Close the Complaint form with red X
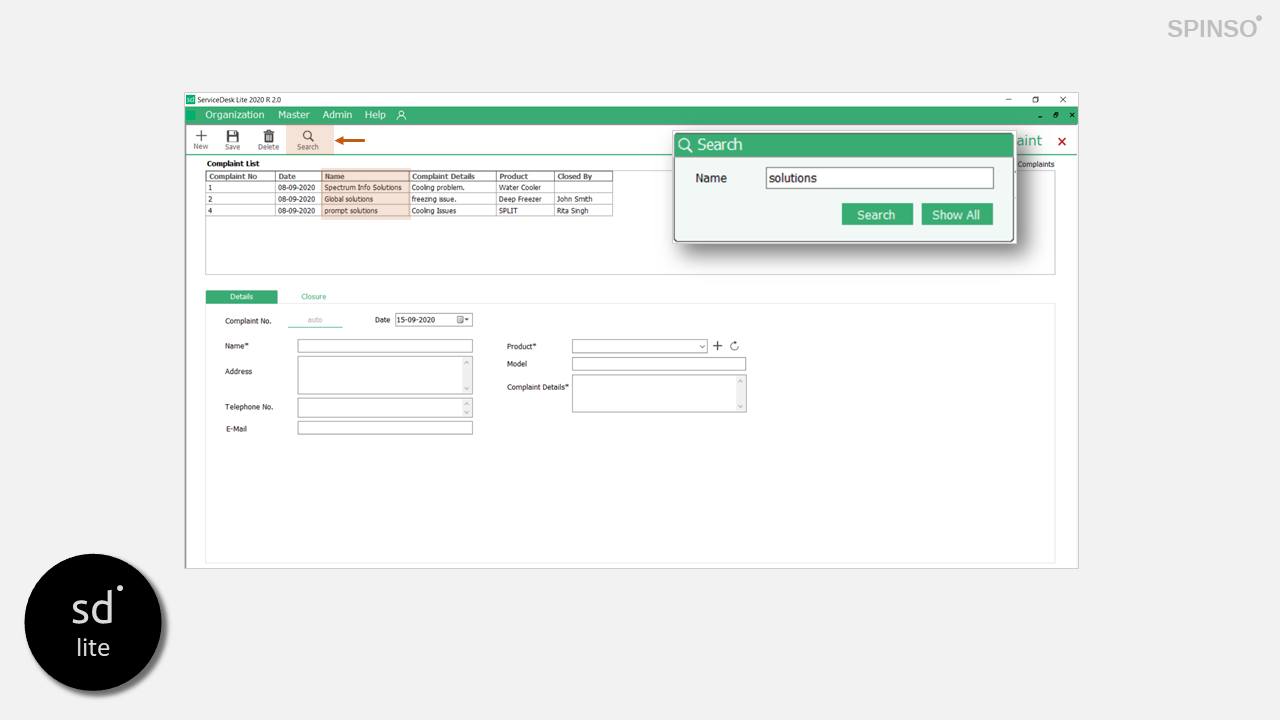This screenshot has width=1280, height=720. [x=1062, y=142]
